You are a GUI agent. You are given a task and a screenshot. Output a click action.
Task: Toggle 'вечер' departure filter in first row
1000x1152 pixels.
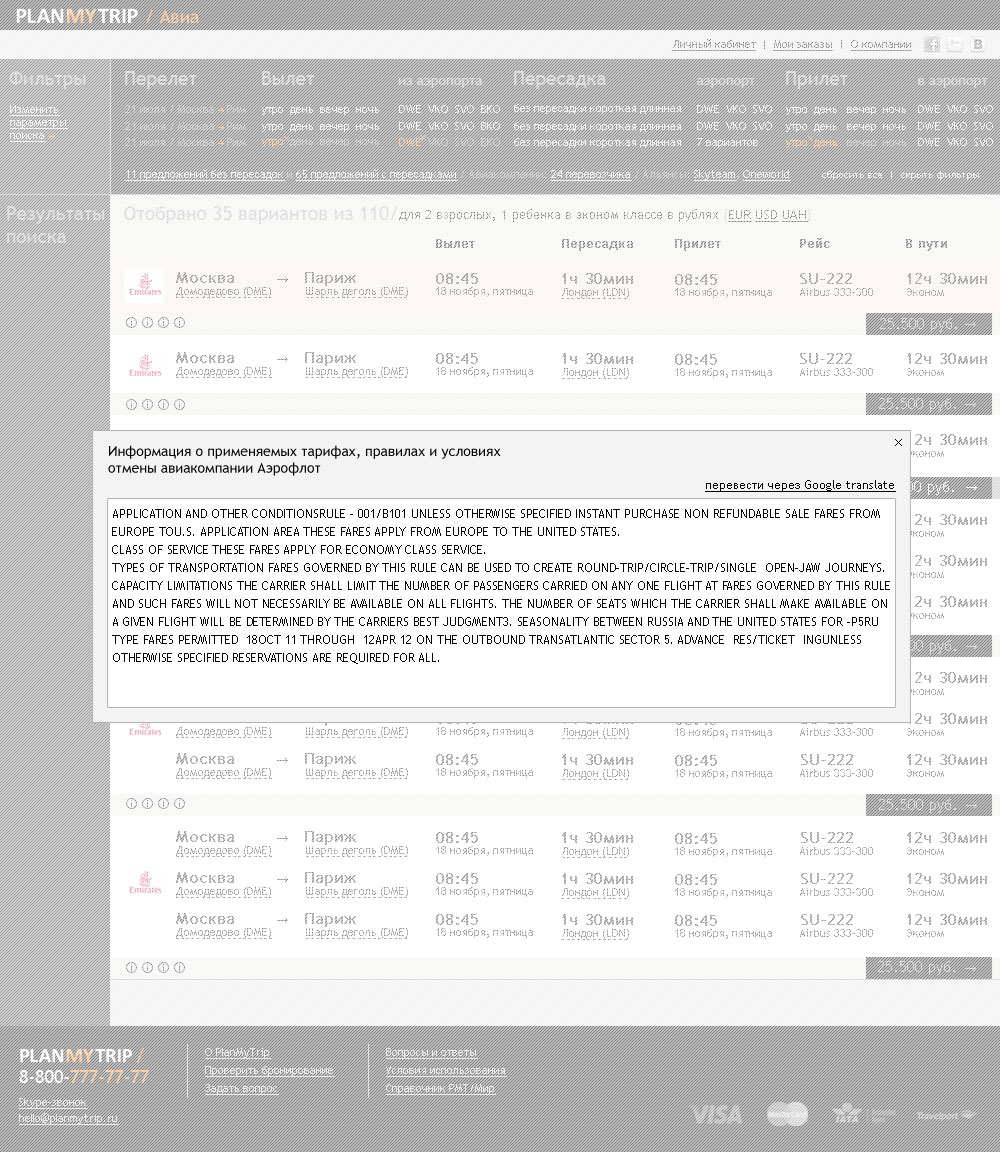[334, 109]
